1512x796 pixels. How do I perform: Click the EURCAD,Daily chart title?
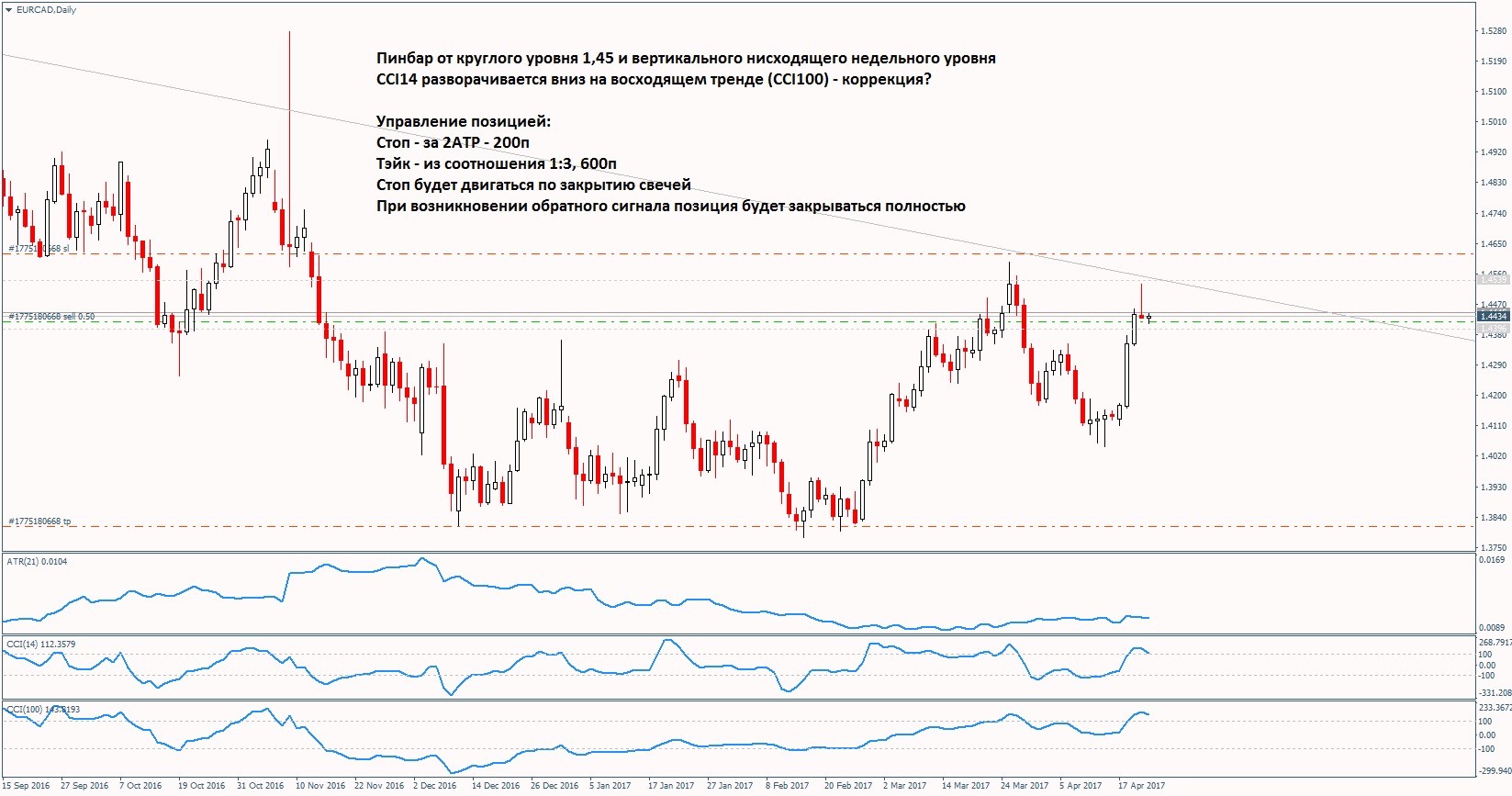click(47, 9)
